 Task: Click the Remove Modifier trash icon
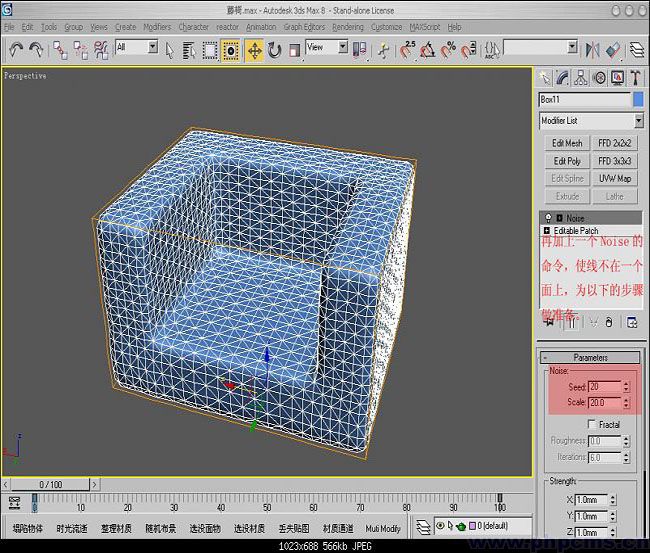609,323
